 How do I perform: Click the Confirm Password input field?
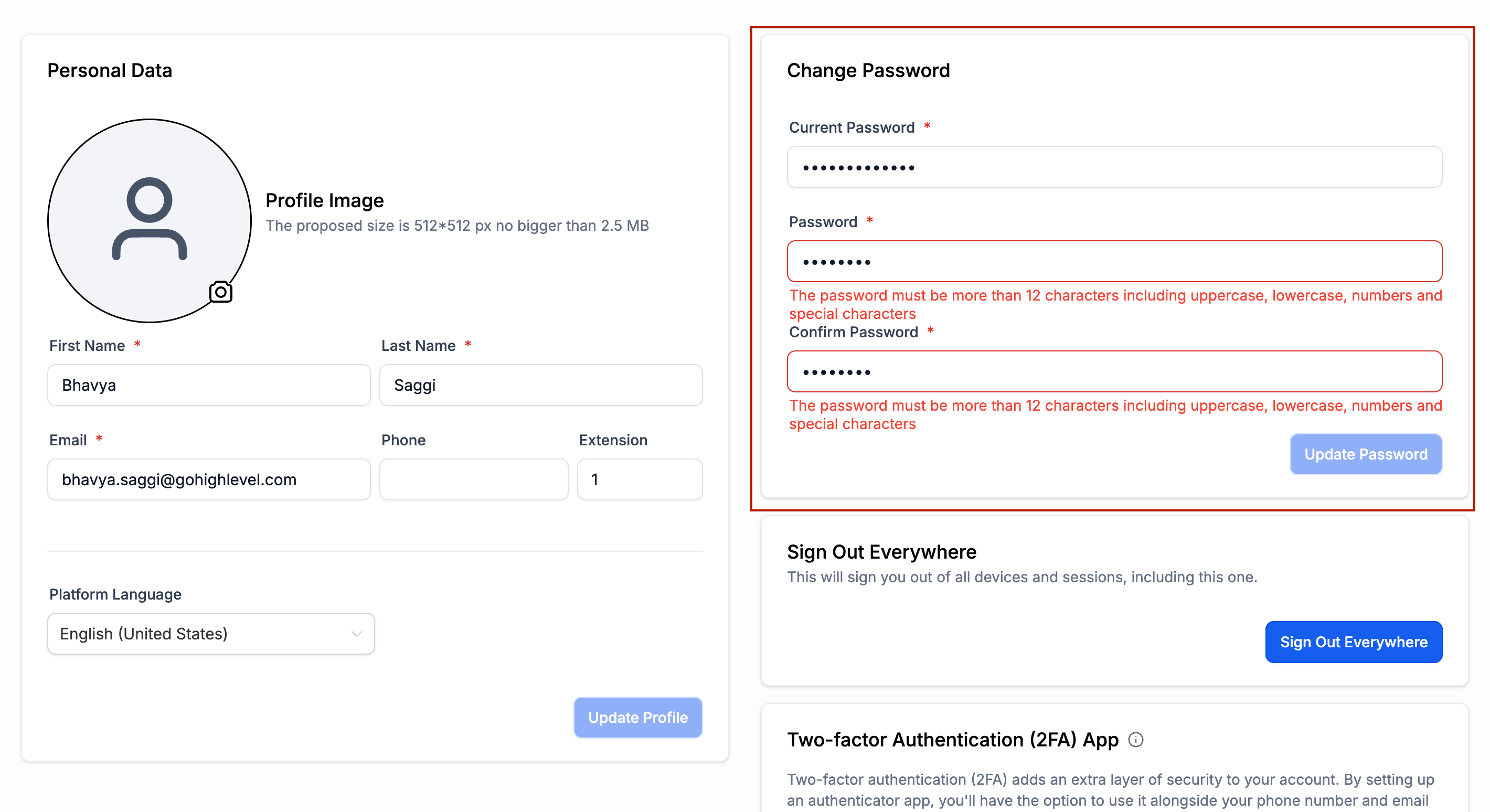[x=1114, y=372]
